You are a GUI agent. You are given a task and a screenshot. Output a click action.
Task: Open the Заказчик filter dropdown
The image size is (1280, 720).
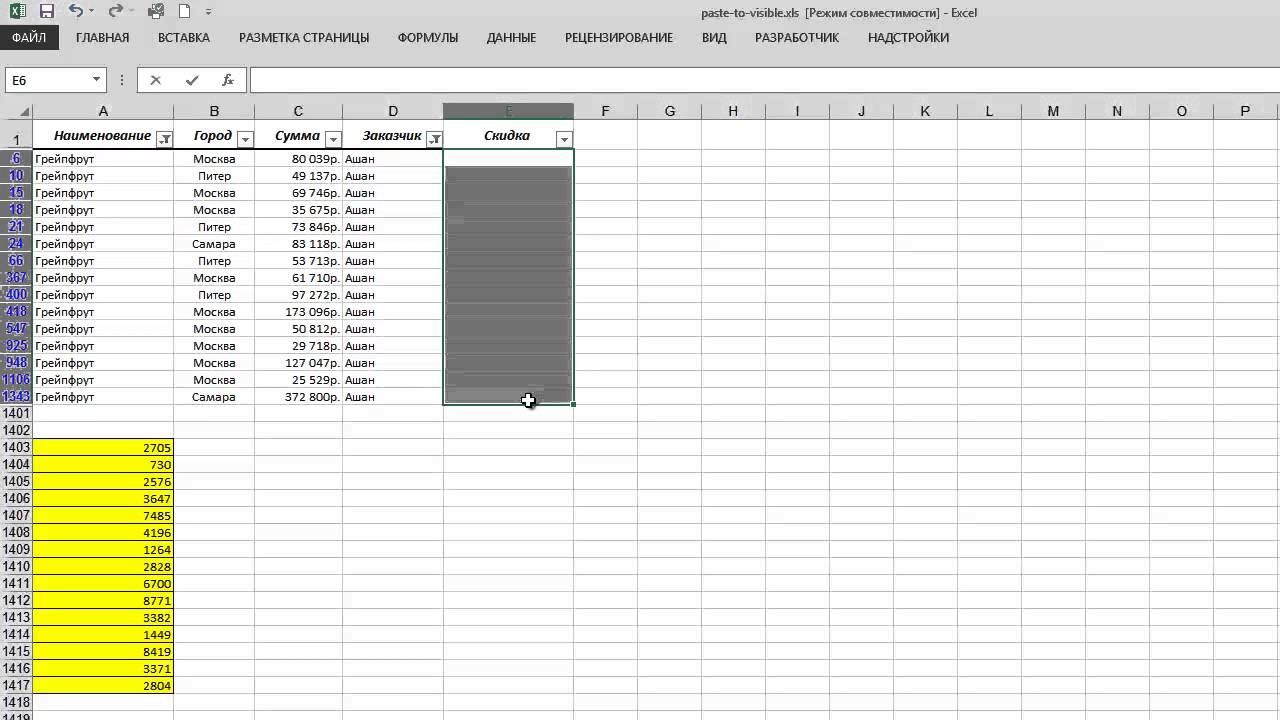point(434,139)
